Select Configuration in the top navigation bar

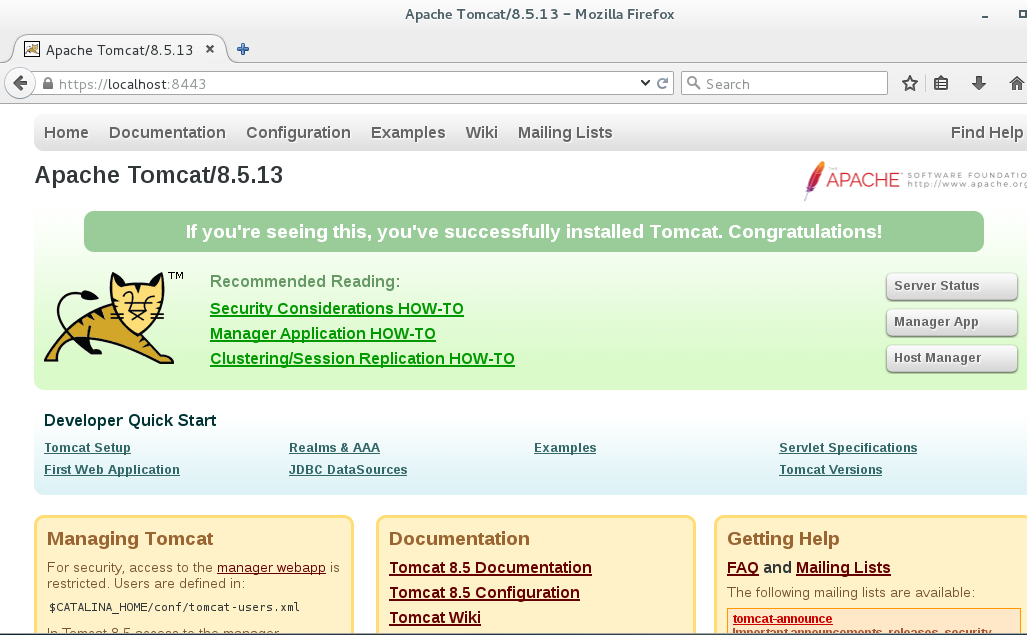coord(298,132)
